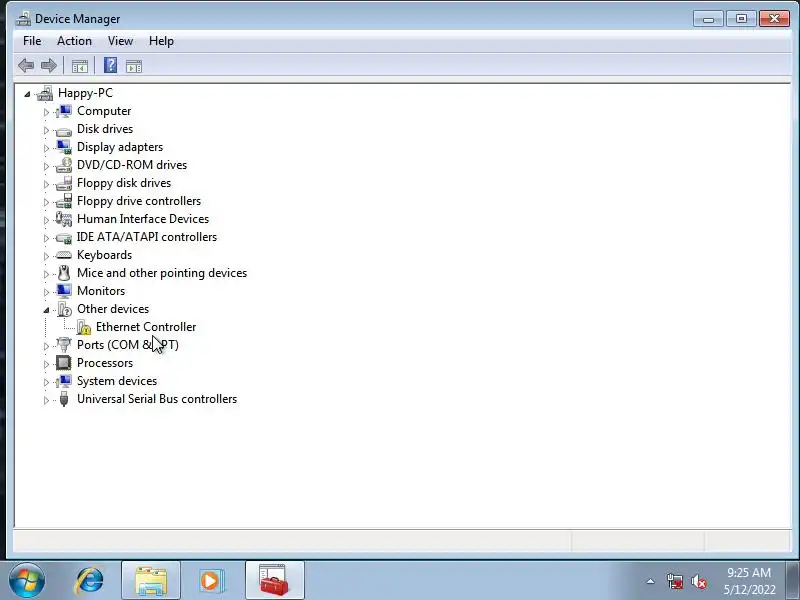Image resolution: width=800 pixels, height=600 pixels.
Task: Expand the Computer category
Action: 46,112
